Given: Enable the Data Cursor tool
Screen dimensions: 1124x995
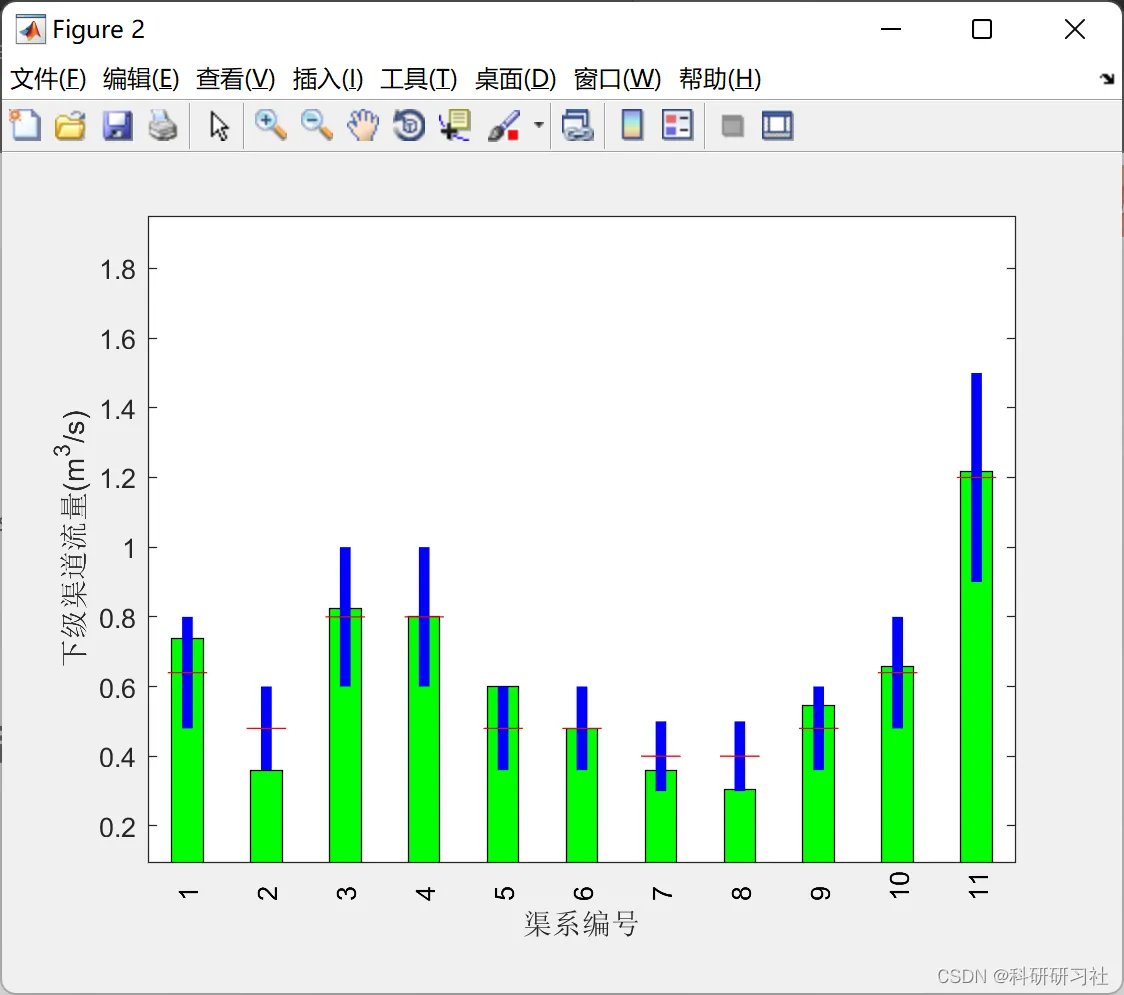Looking at the screenshot, I should pos(454,125).
